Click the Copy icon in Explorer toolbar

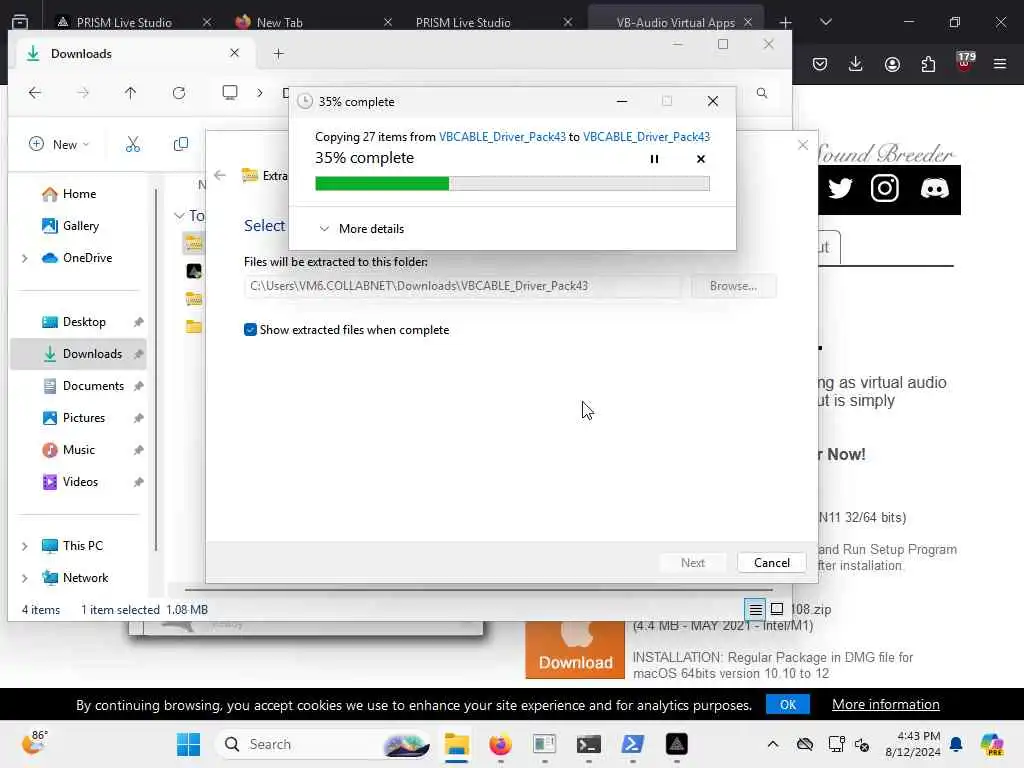(x=181, y=144)
